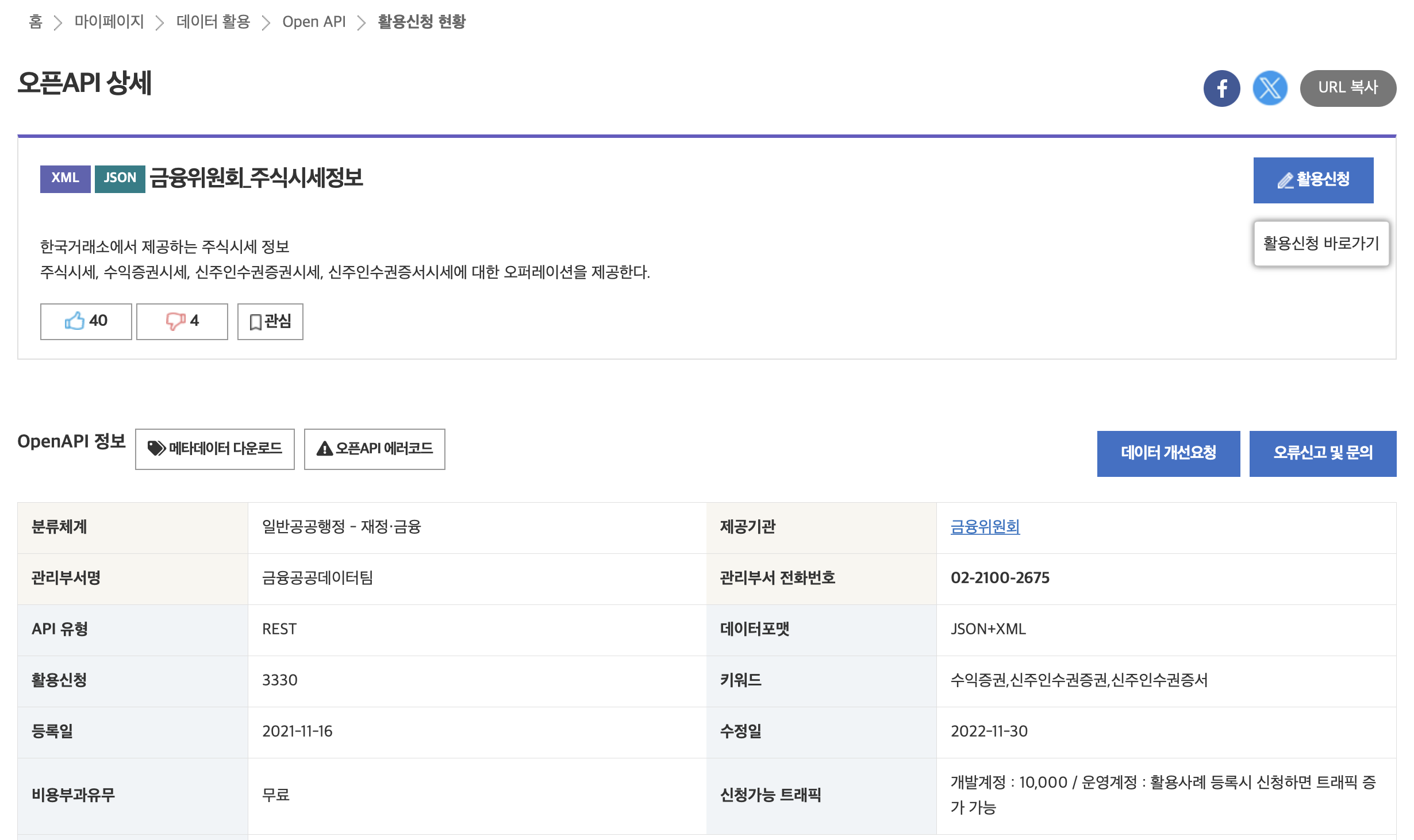Click the JSON format badge
Viewport: 1414px width, 840px height.
120,179
